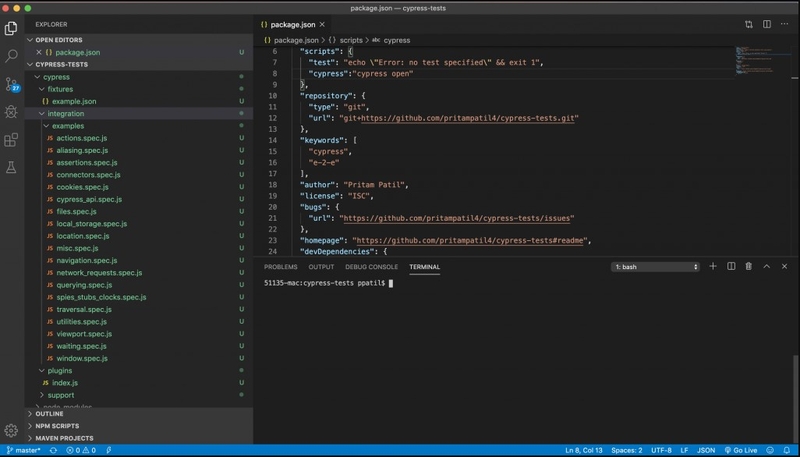Toggle Go Live server in the status bar
The height and width of the screenshot is (457, 800).
coord(741,450)
